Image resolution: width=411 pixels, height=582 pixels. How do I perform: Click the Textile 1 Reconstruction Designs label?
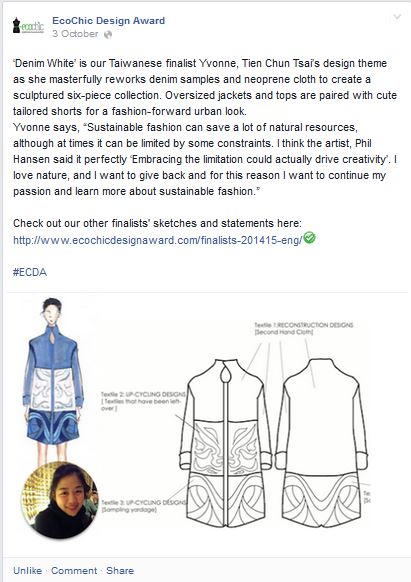303,328
